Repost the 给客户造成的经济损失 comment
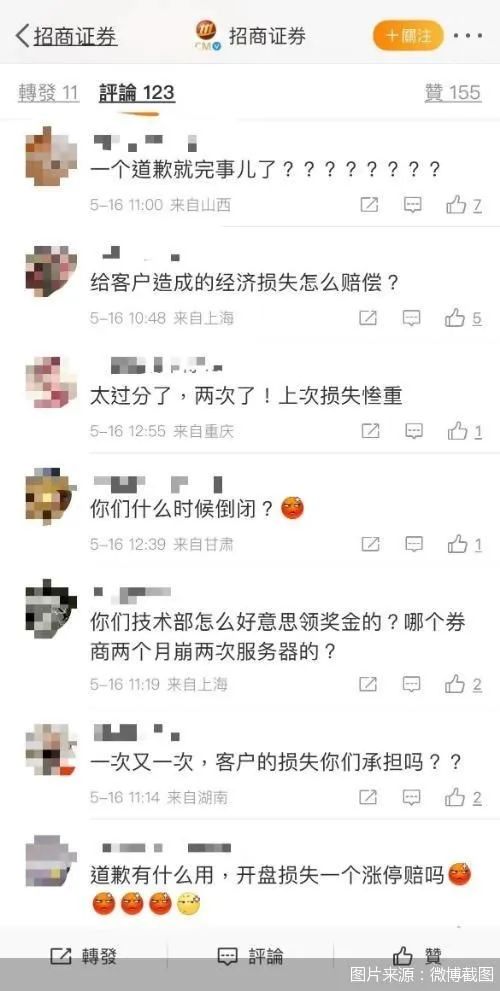The image size is (500, 991). tap(368, 318)
